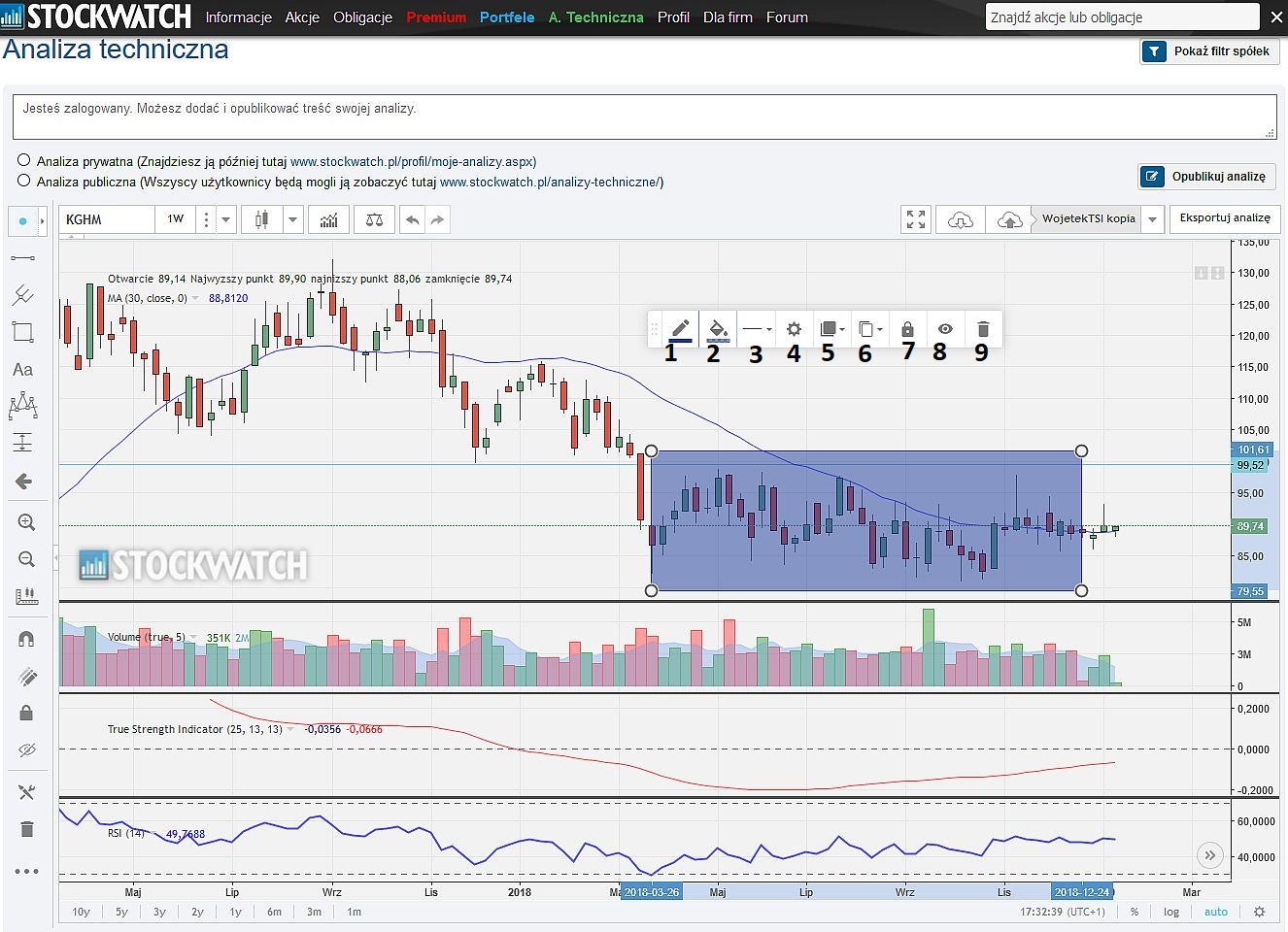This screenshot has width=1288, height=932.
Task: Load a chart layout from the cloud
Action: [x=961, y=219]
